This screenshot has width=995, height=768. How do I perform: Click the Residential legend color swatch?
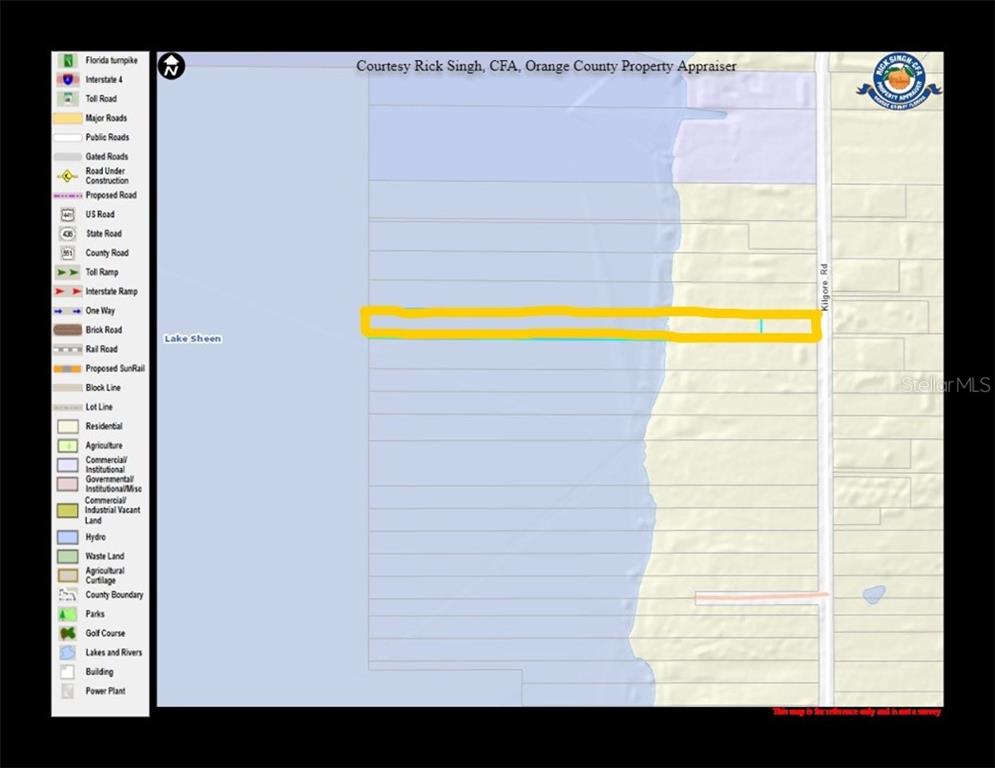pyautogui.click(x=67, y=426)
